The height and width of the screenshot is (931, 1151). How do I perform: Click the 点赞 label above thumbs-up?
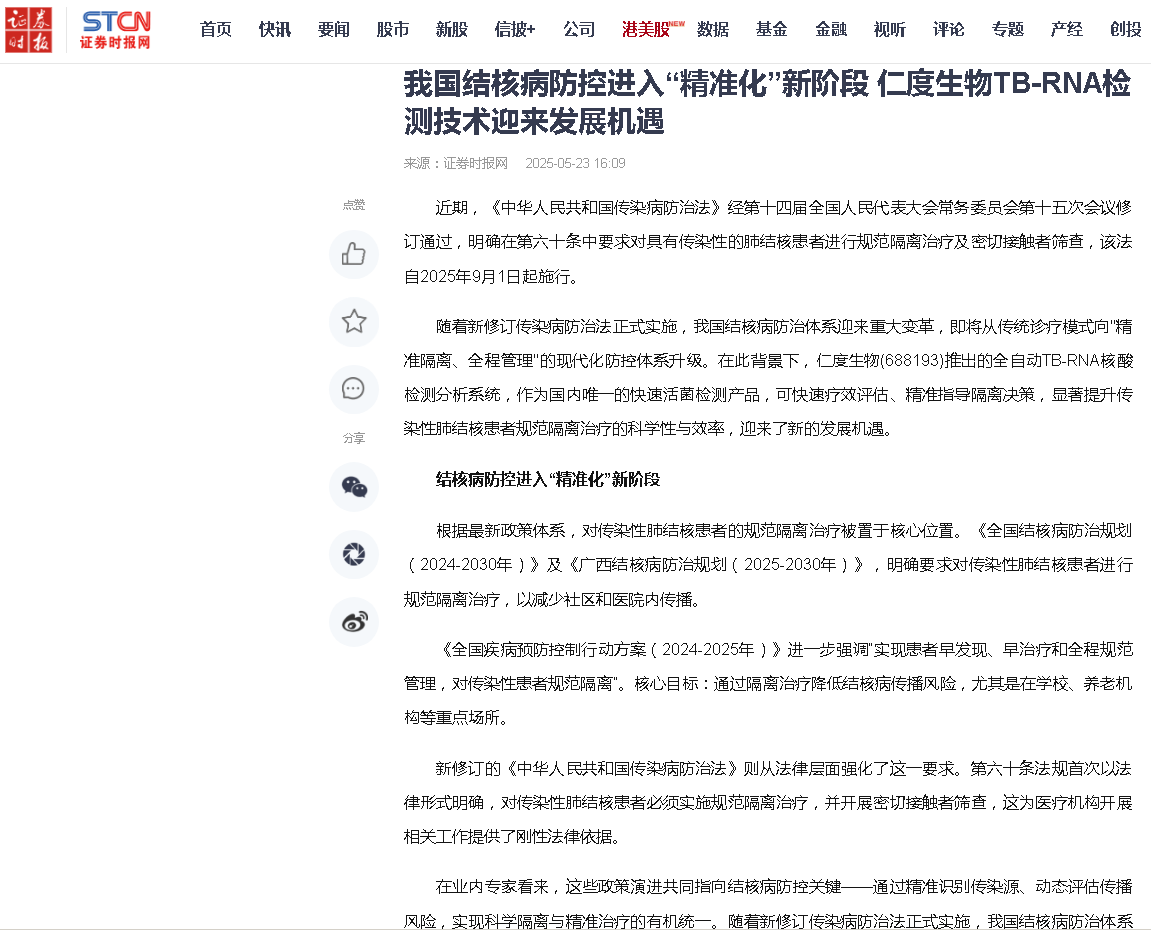(354, 205)
